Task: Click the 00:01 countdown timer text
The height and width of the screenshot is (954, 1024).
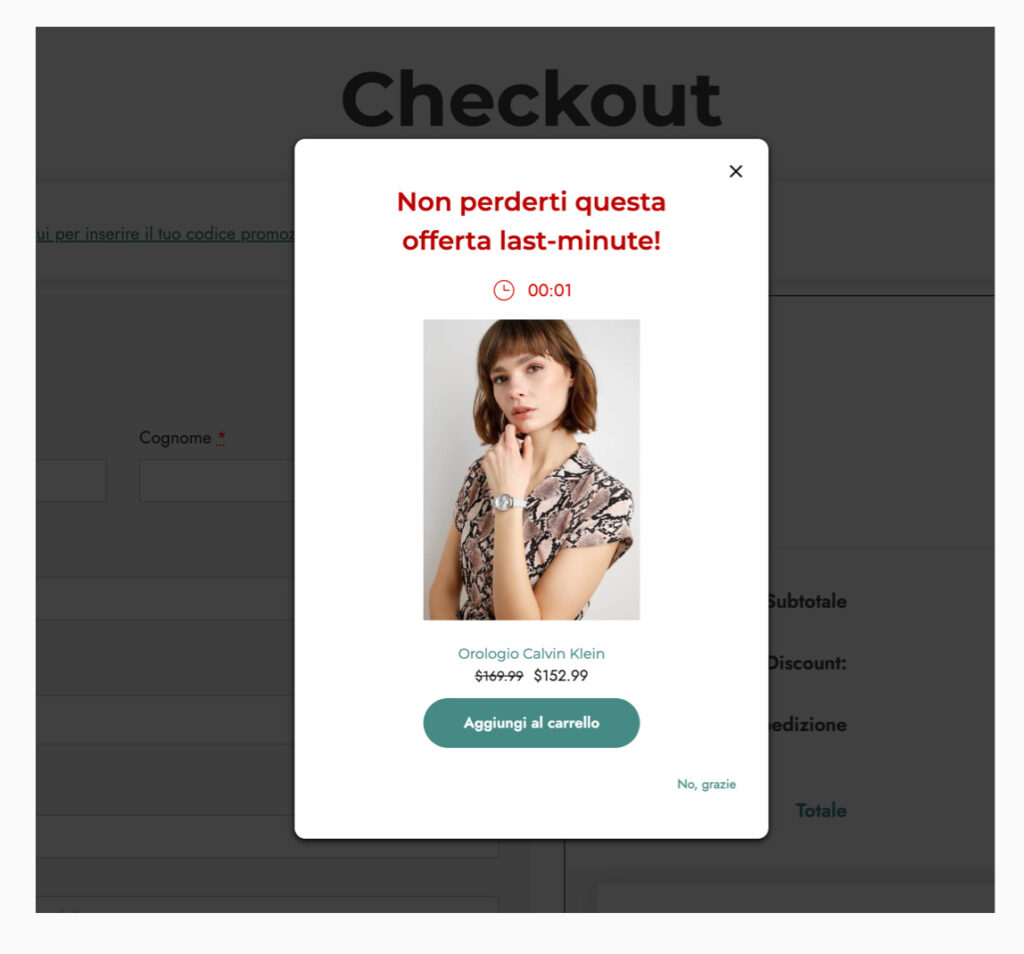Action: (x=550, y=291)
